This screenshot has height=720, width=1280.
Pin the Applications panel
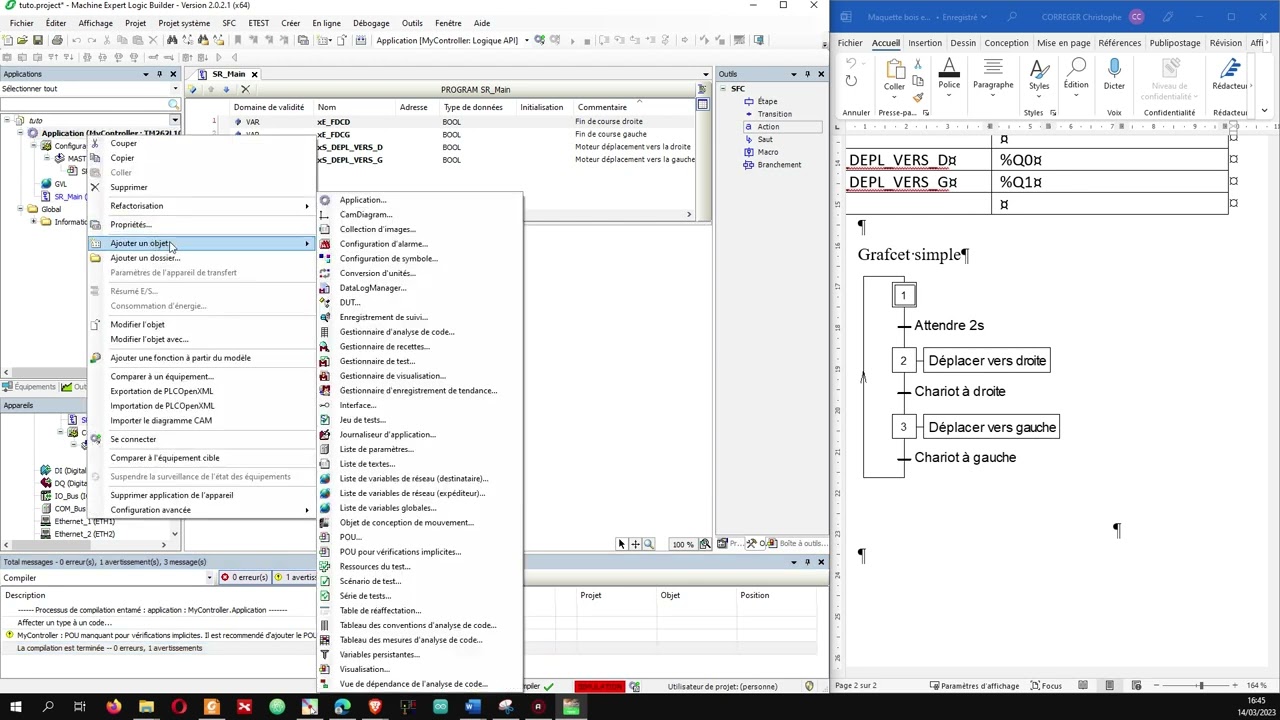coord(159,74)
